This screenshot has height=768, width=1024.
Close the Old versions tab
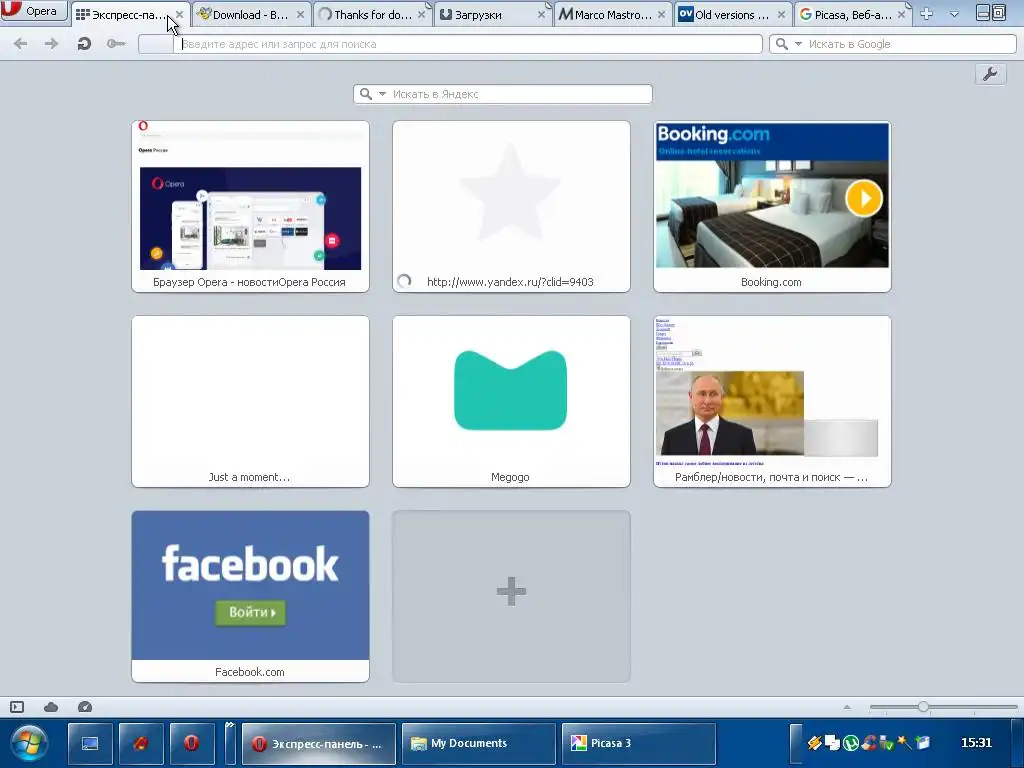coord(782,14)
